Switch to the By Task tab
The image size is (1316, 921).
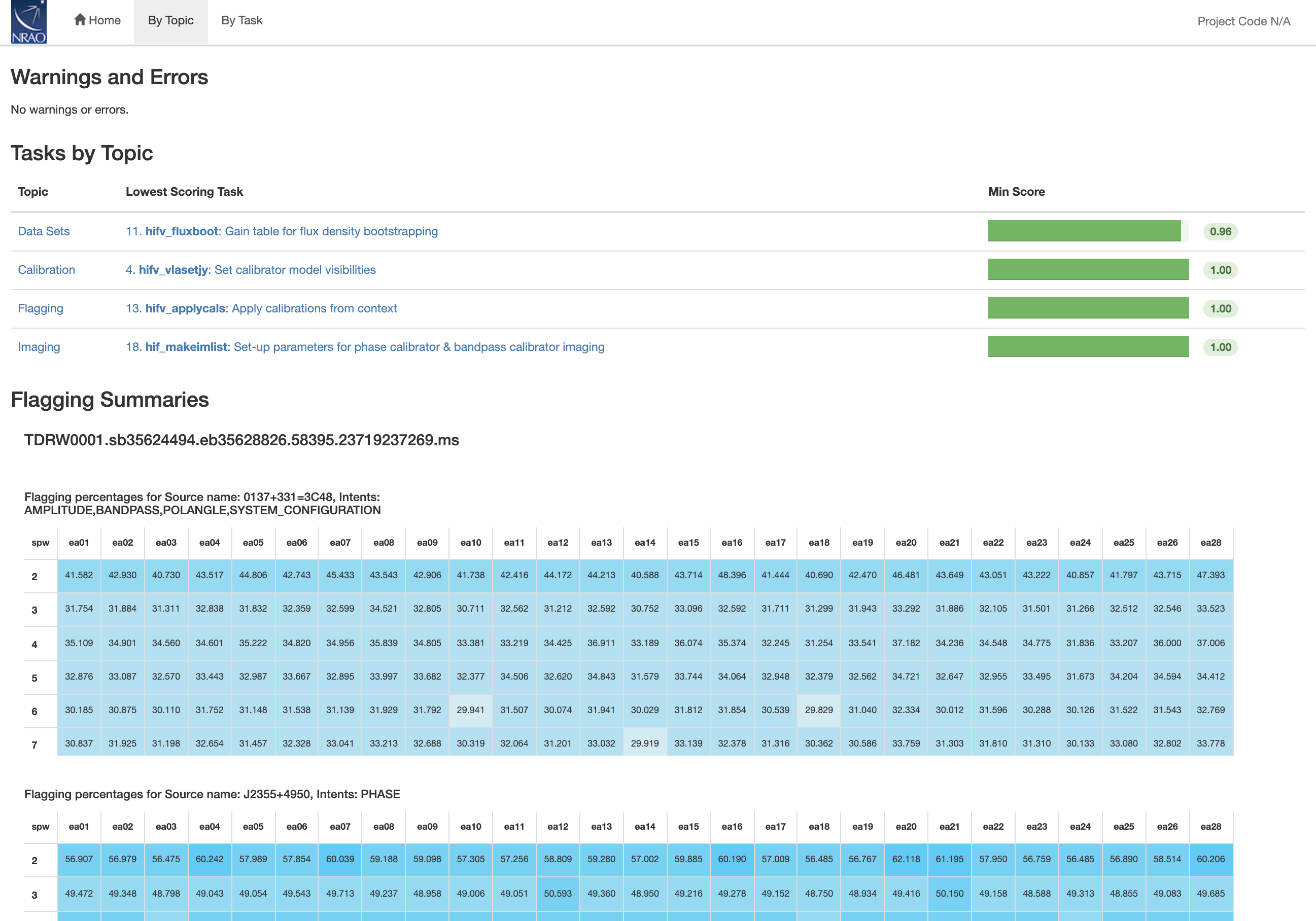coord(242,21)
